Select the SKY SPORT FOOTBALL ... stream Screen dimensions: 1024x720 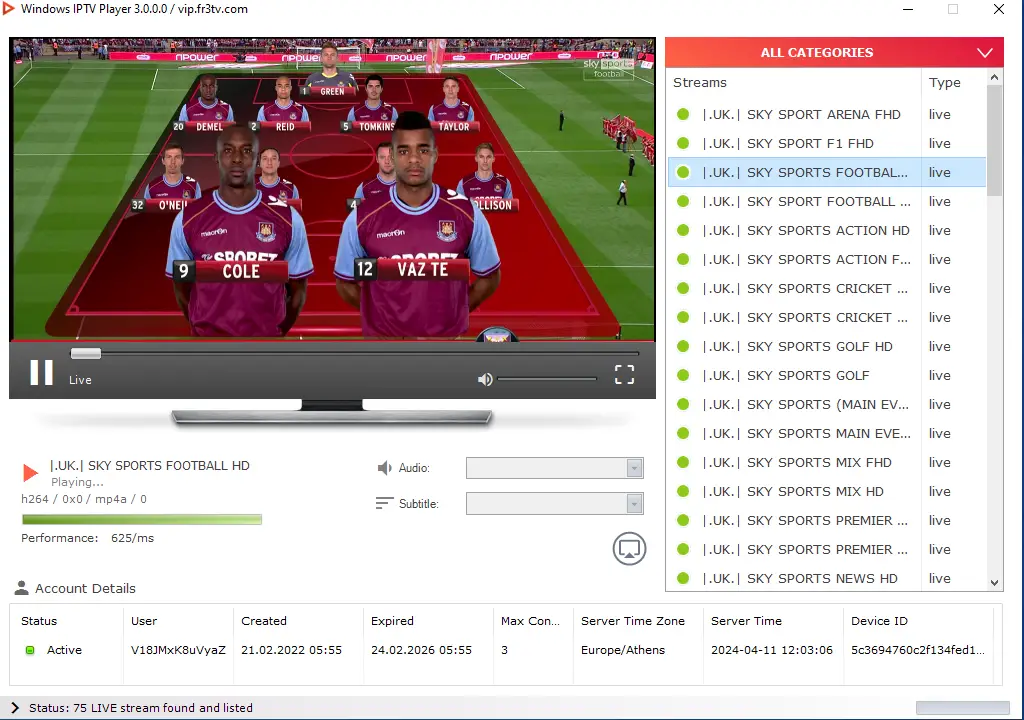827,201
